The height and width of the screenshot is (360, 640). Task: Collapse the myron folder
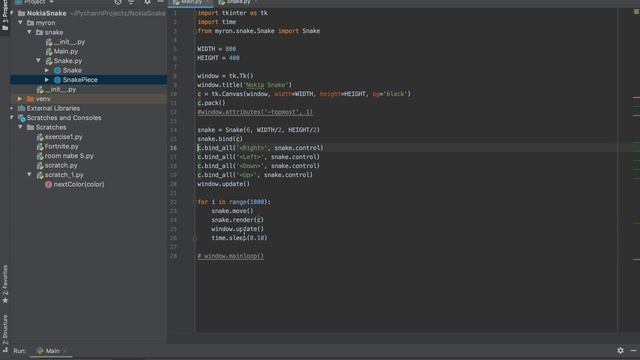pos(20,23)
